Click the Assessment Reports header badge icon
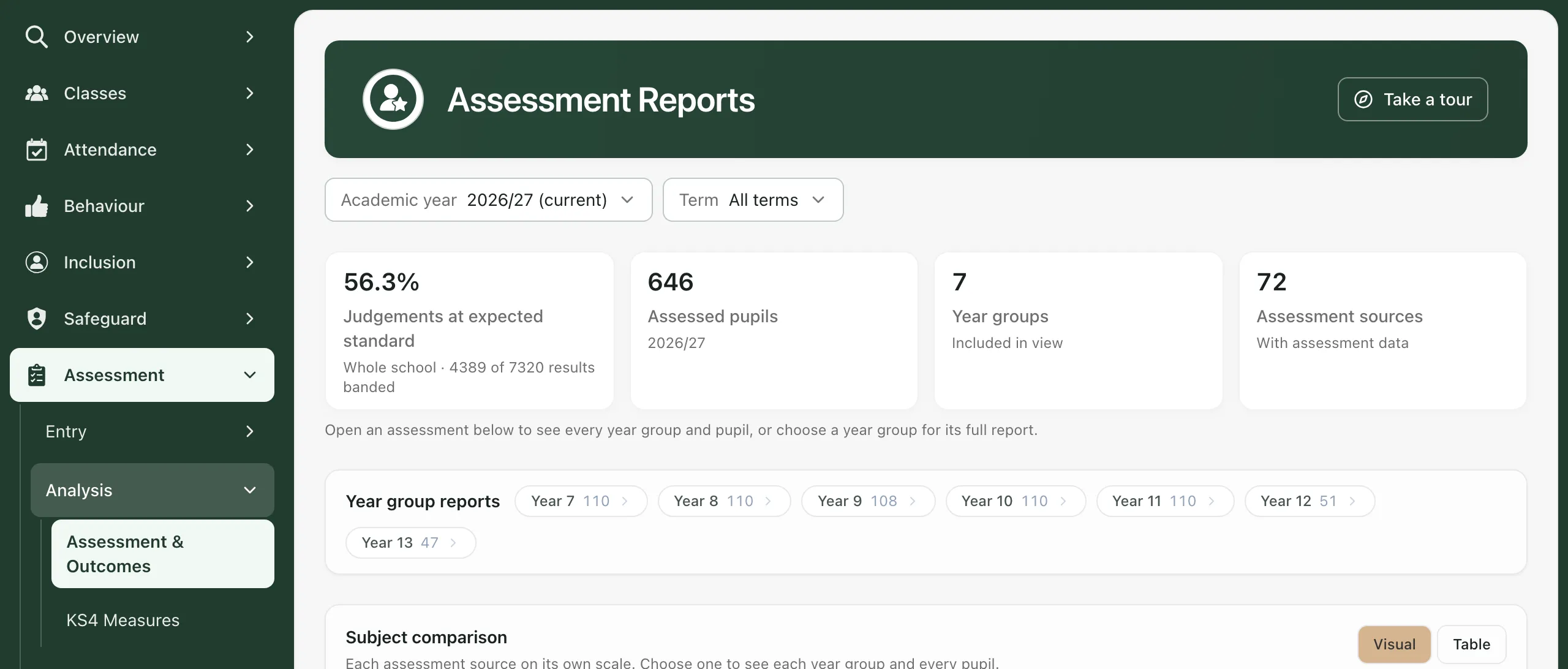The image size is (1568, 669). point(393,99)
